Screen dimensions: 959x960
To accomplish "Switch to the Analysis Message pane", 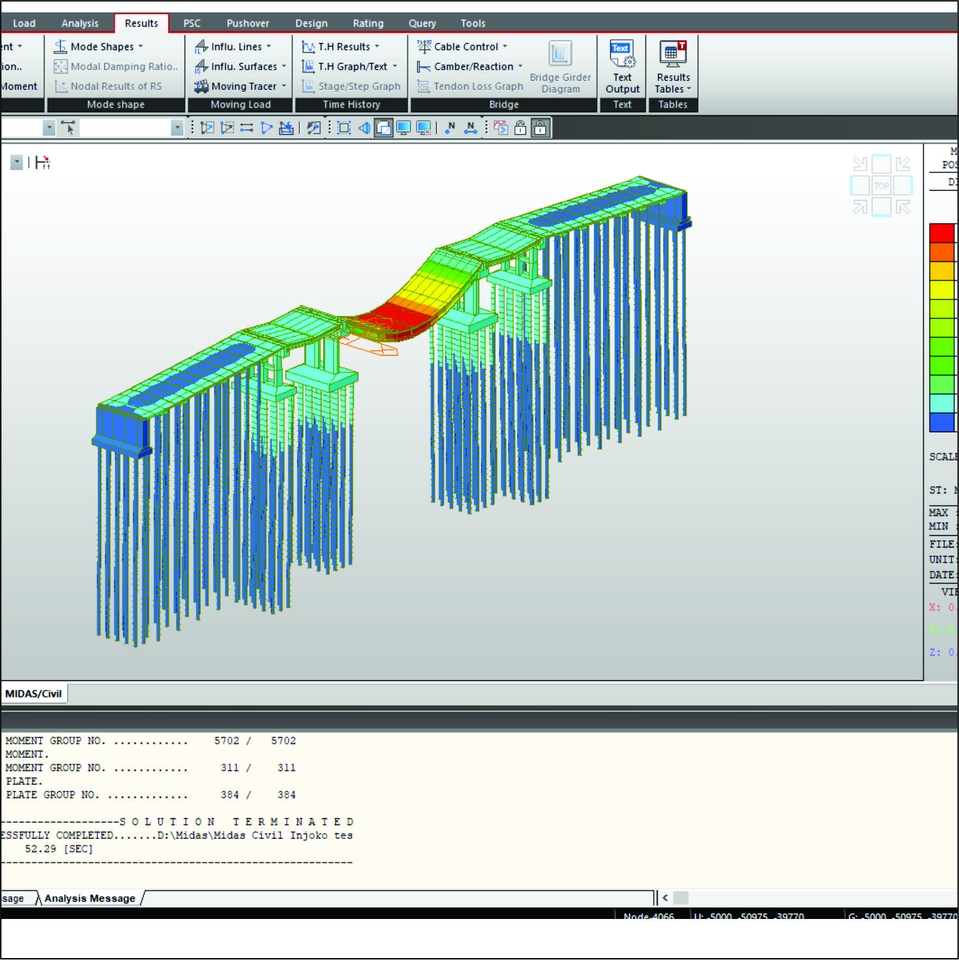I will point(90,898).
